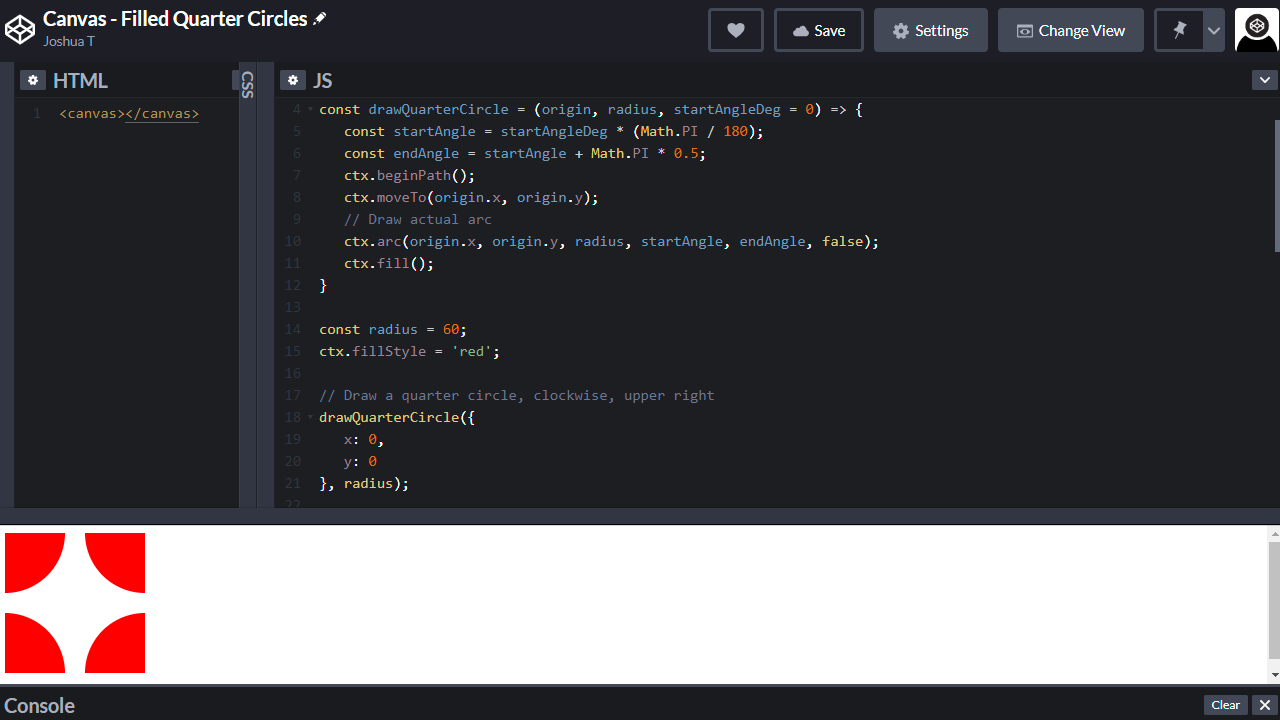
Task: Close the Console panel with X
Action: pyautogui.click(x=1265, y=705)
